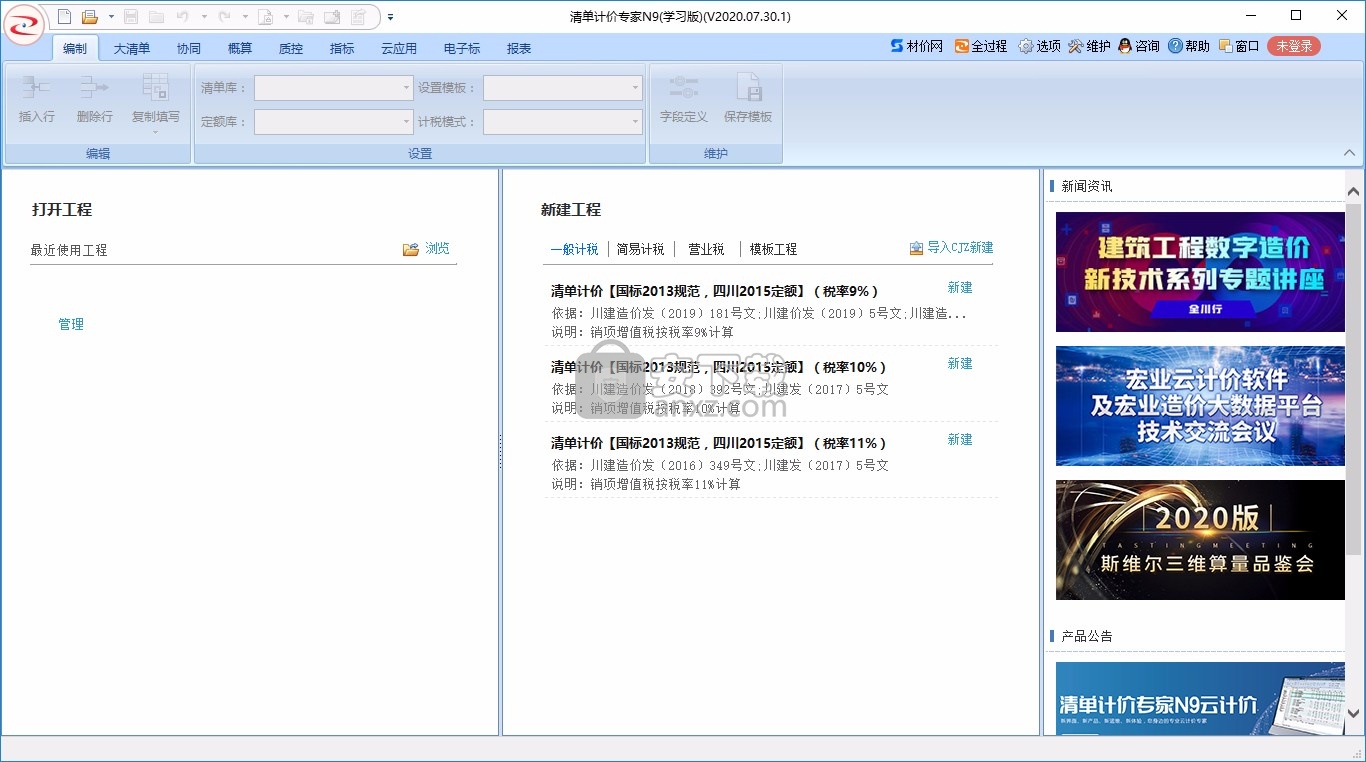Switch to the 电子标 ribbon tab

pos(462,48)
